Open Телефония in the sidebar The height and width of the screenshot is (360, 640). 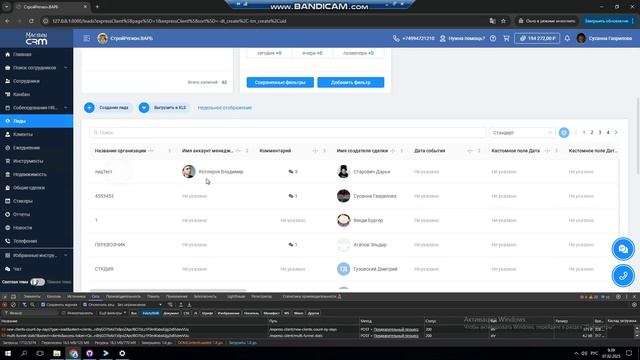24,241
